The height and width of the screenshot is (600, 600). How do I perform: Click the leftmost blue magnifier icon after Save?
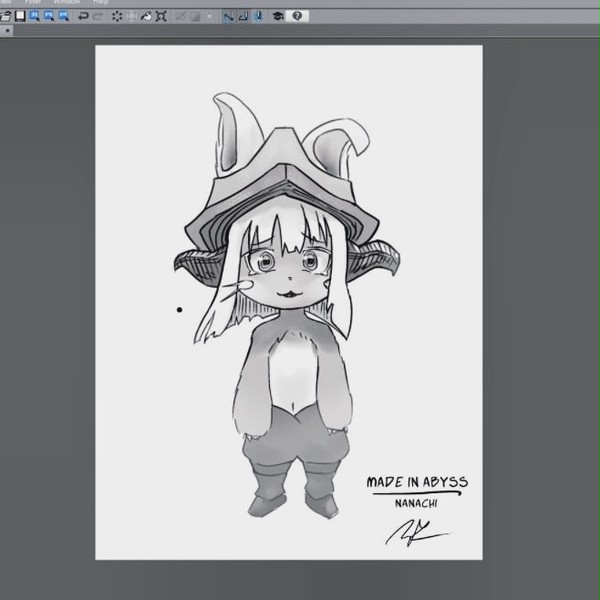[34, 16]
